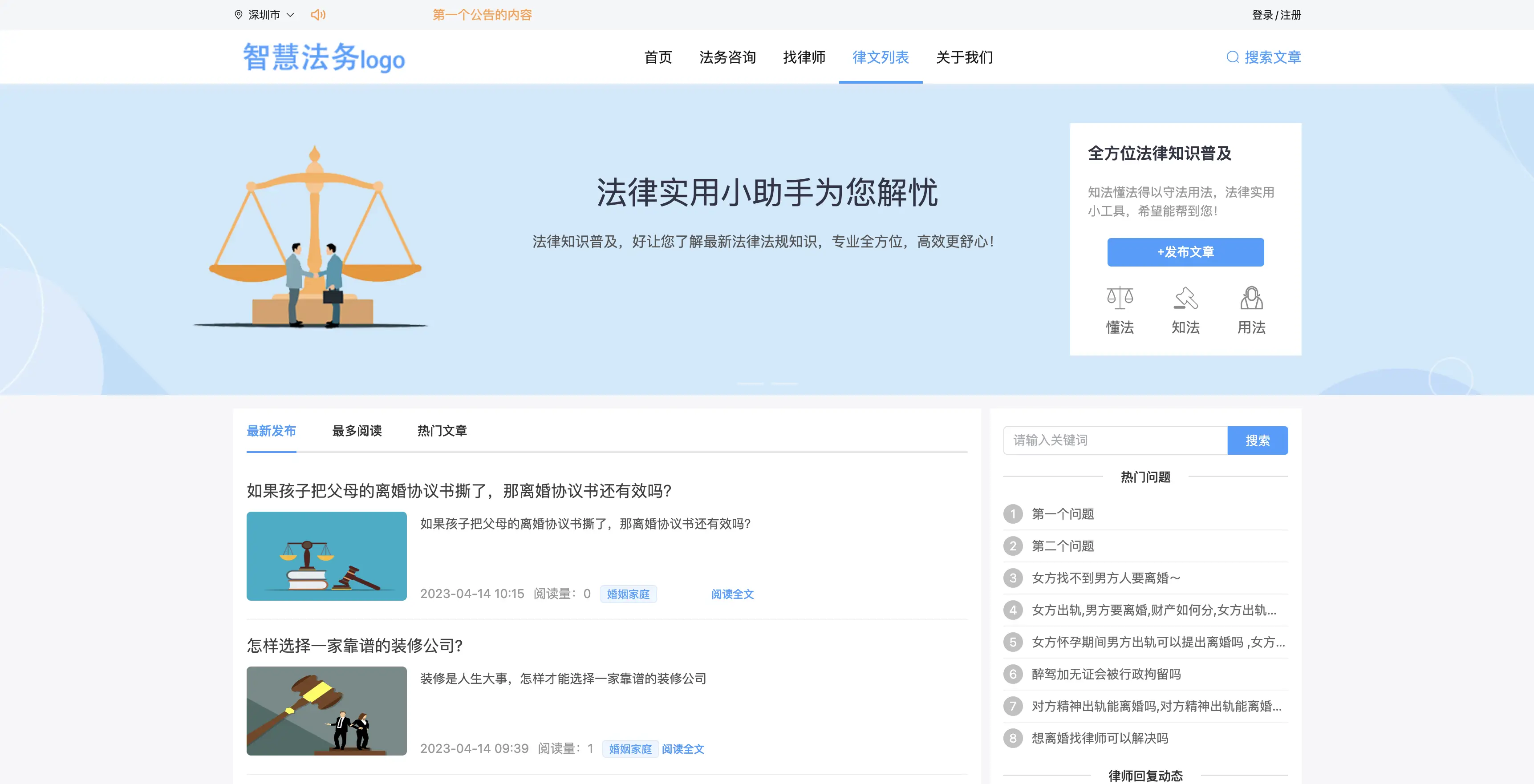Click 婚姻家庭 tag on the renovation article
Image resolution: width=1534 pixels, height=784 pixels.
tap(630, 748)
